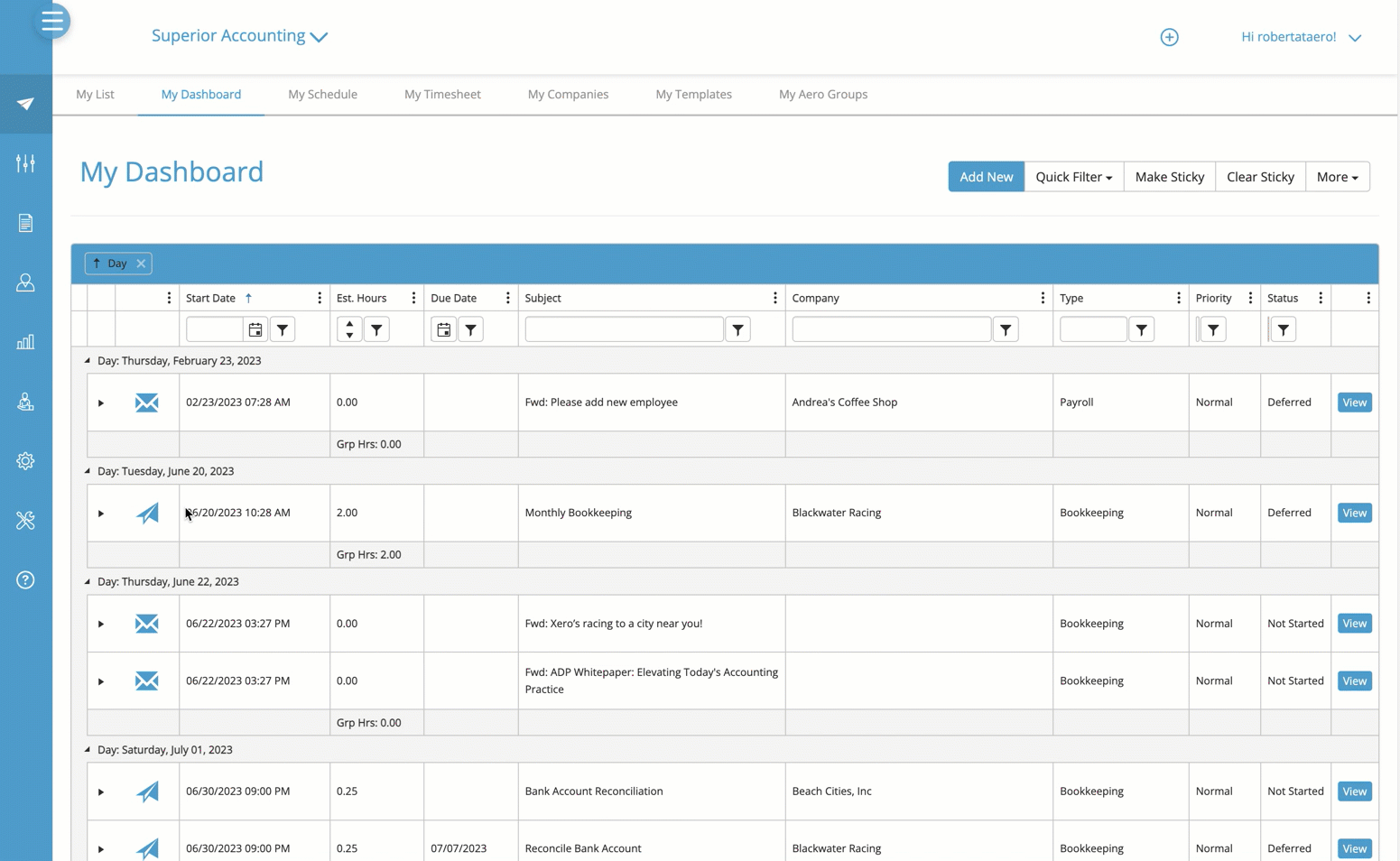Viewport: 1400px width, 861px height.
Task: Switch to the My Aero Groups tab
Action: 823,94
